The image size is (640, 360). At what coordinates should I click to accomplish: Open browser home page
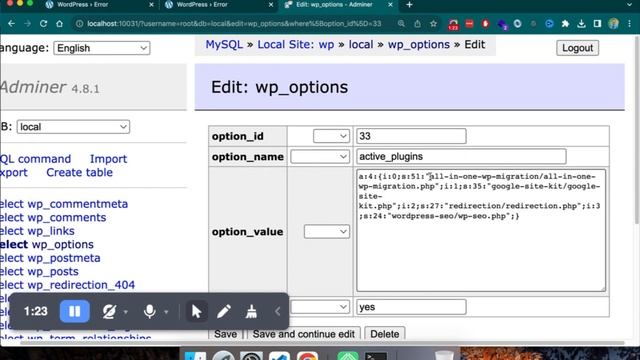tap(60, 24)
